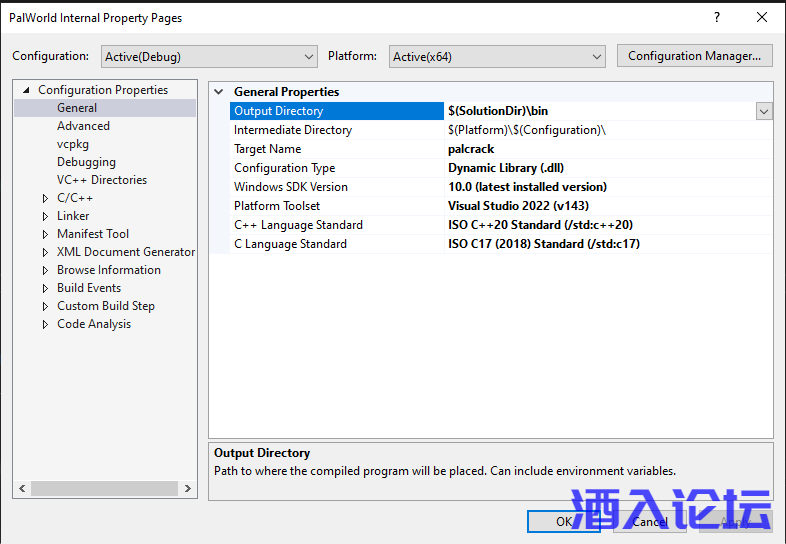Open the Output Directory value dropdown arrow
The image size is (786, 544).
[764, 112]
